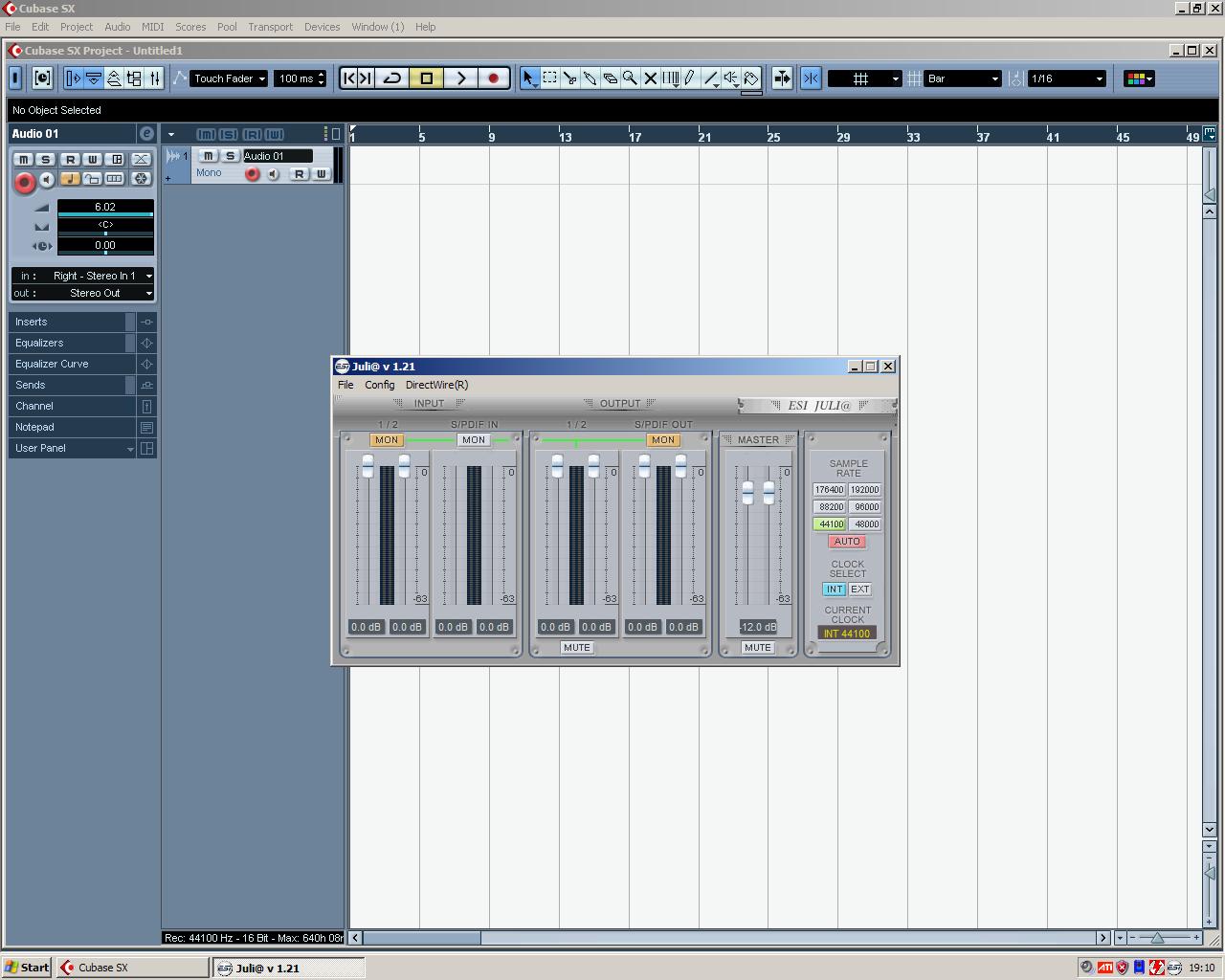Mute the output channels in Juli@
This screenshot has width=1225, height=980.
point(577,648)
